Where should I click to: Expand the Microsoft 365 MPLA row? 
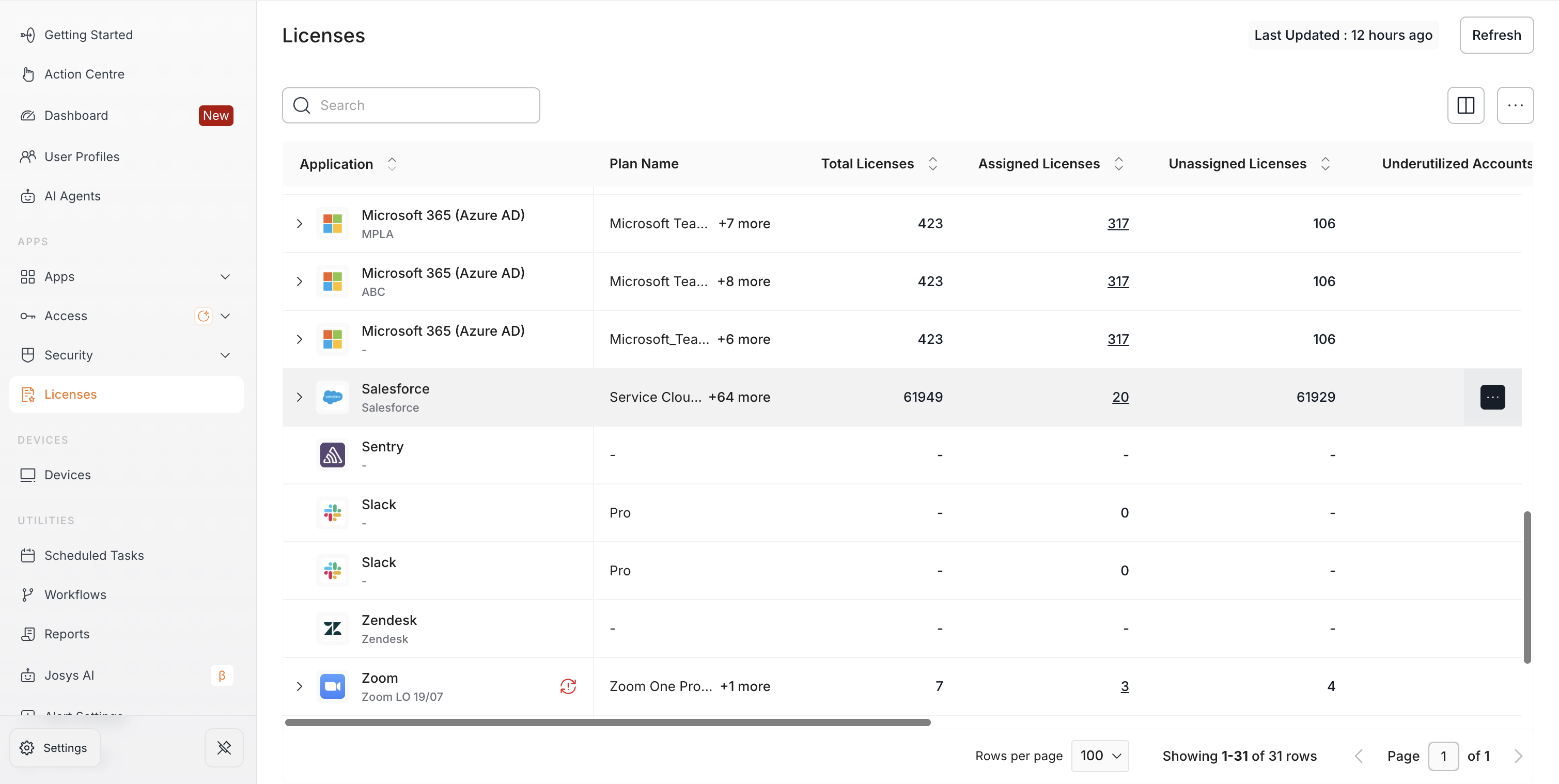coord(299,224)
